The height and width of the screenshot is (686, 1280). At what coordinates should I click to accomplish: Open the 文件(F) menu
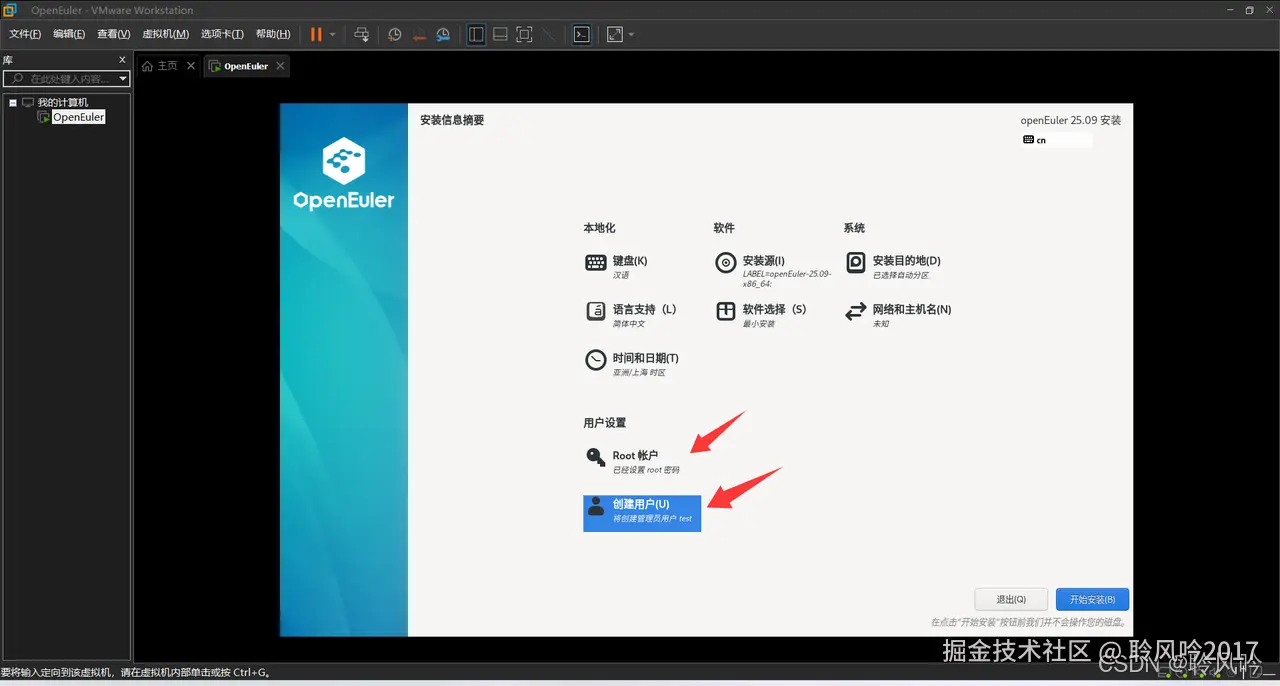(25, 34)
